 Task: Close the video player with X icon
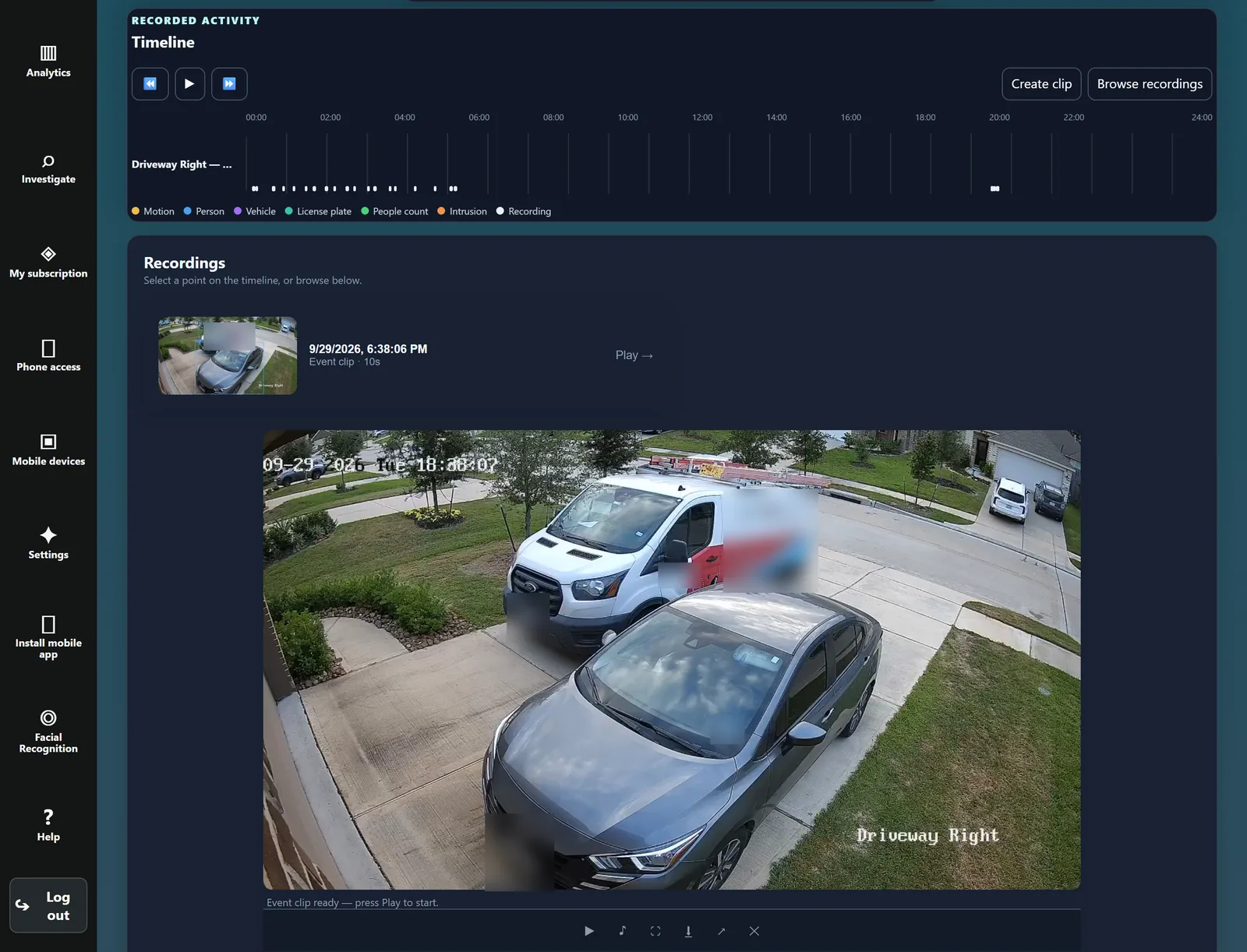pyautogui.click(x=754, y=931)
